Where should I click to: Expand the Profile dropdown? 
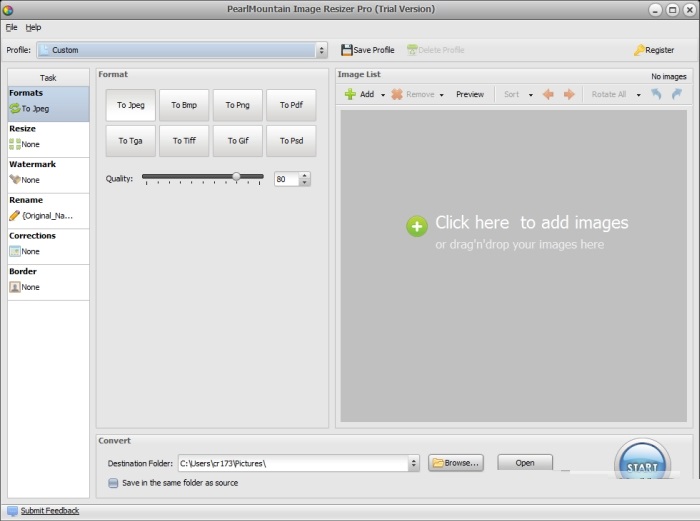click(321, 50)
